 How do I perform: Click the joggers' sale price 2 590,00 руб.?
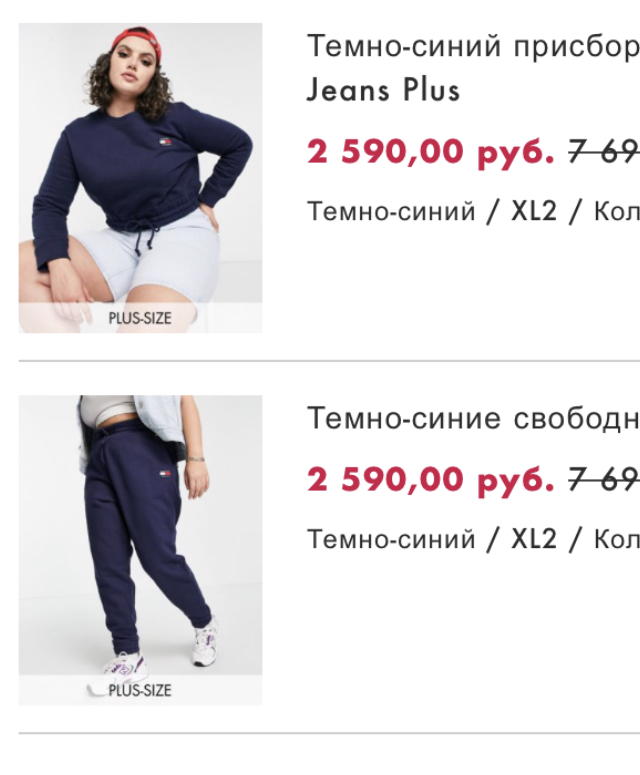(430, 479)
